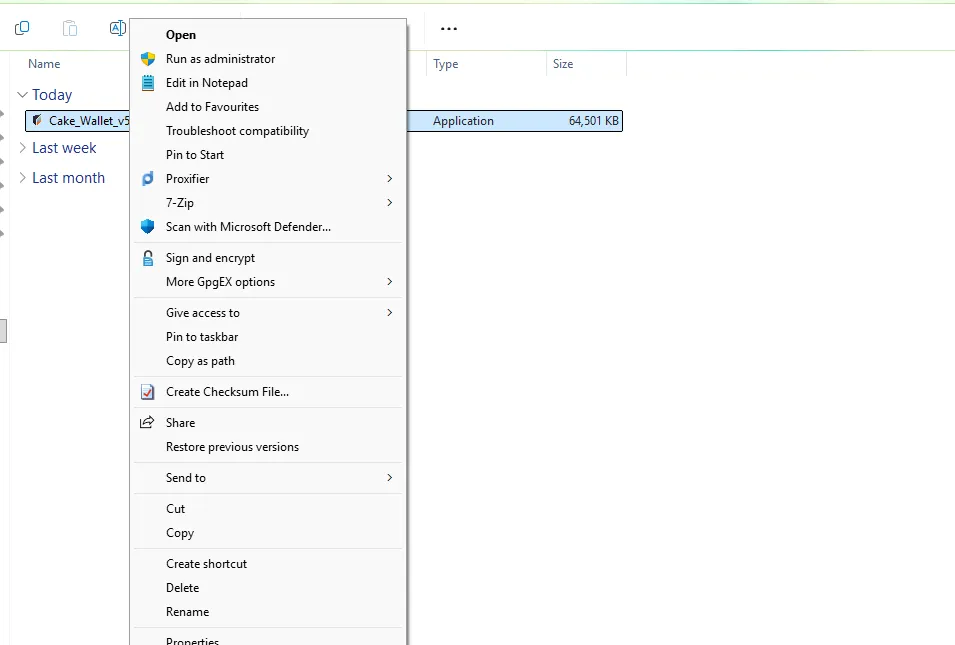The width and height of the screenshot is (955, 645).
Task: Click the rename icon in the toolbar
Action: pyautogui.click(x=118, y=28)
